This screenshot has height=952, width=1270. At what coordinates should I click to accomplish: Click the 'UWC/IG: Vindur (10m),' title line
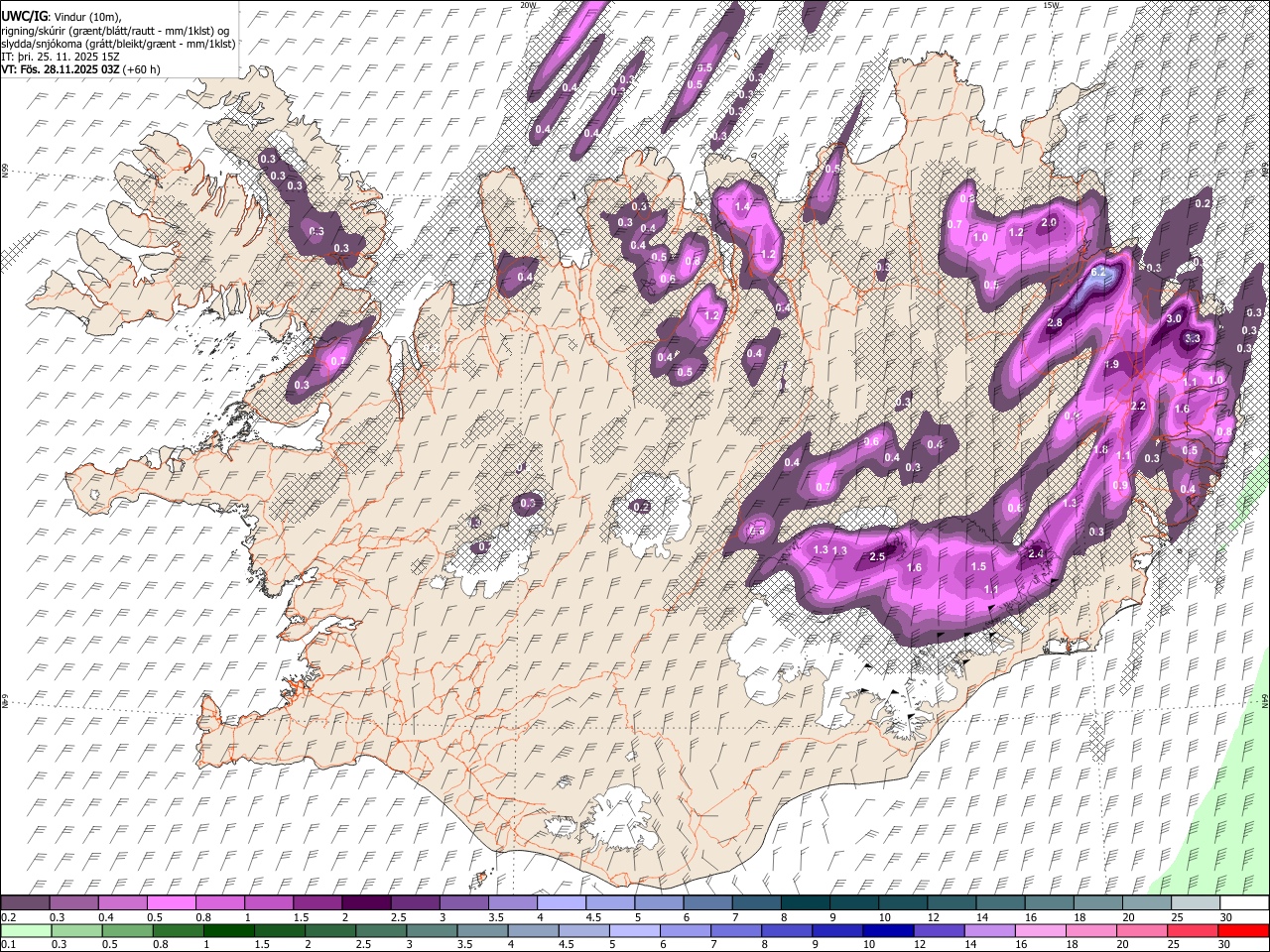62,16
